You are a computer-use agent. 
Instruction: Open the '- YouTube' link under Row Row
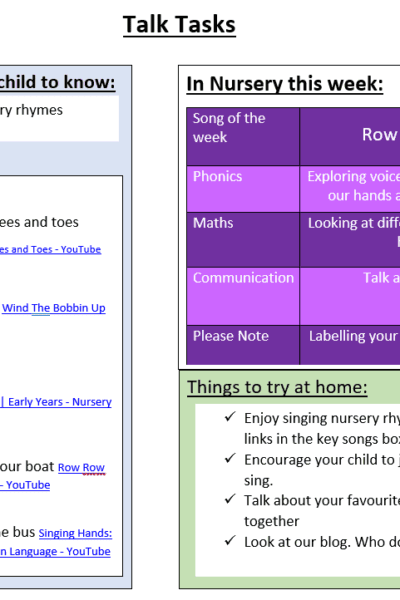point(25,485)
